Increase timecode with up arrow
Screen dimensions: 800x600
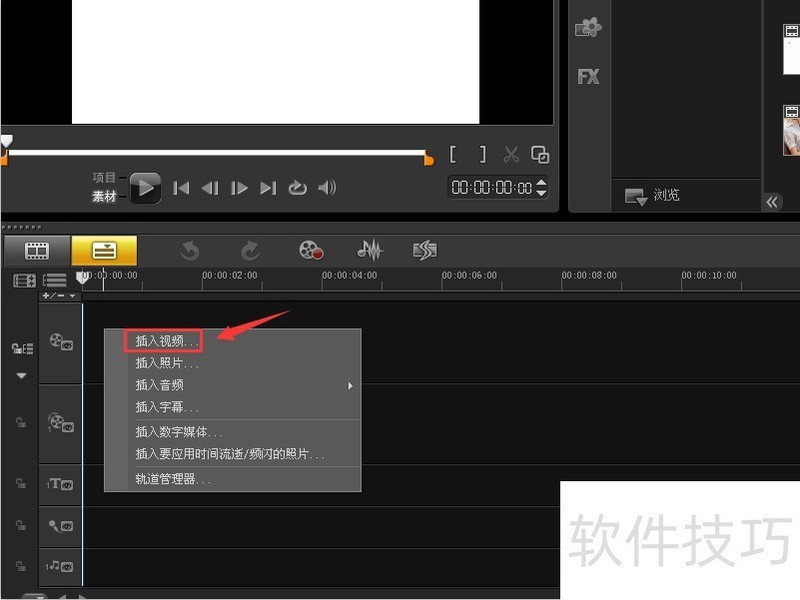coord(542,182)
